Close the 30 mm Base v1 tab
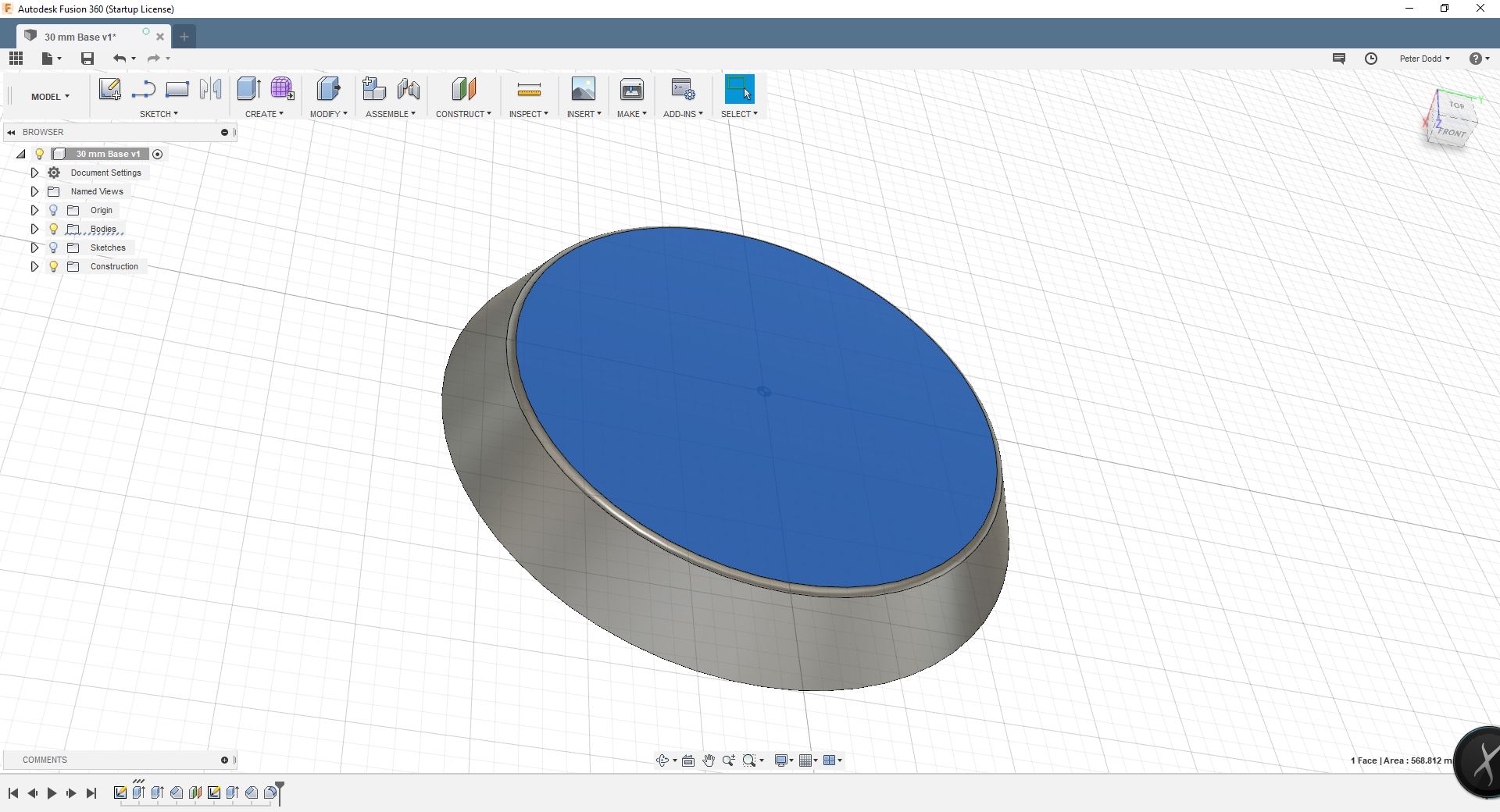Viewport: 1500px width, 812px height. click(160, 37)
